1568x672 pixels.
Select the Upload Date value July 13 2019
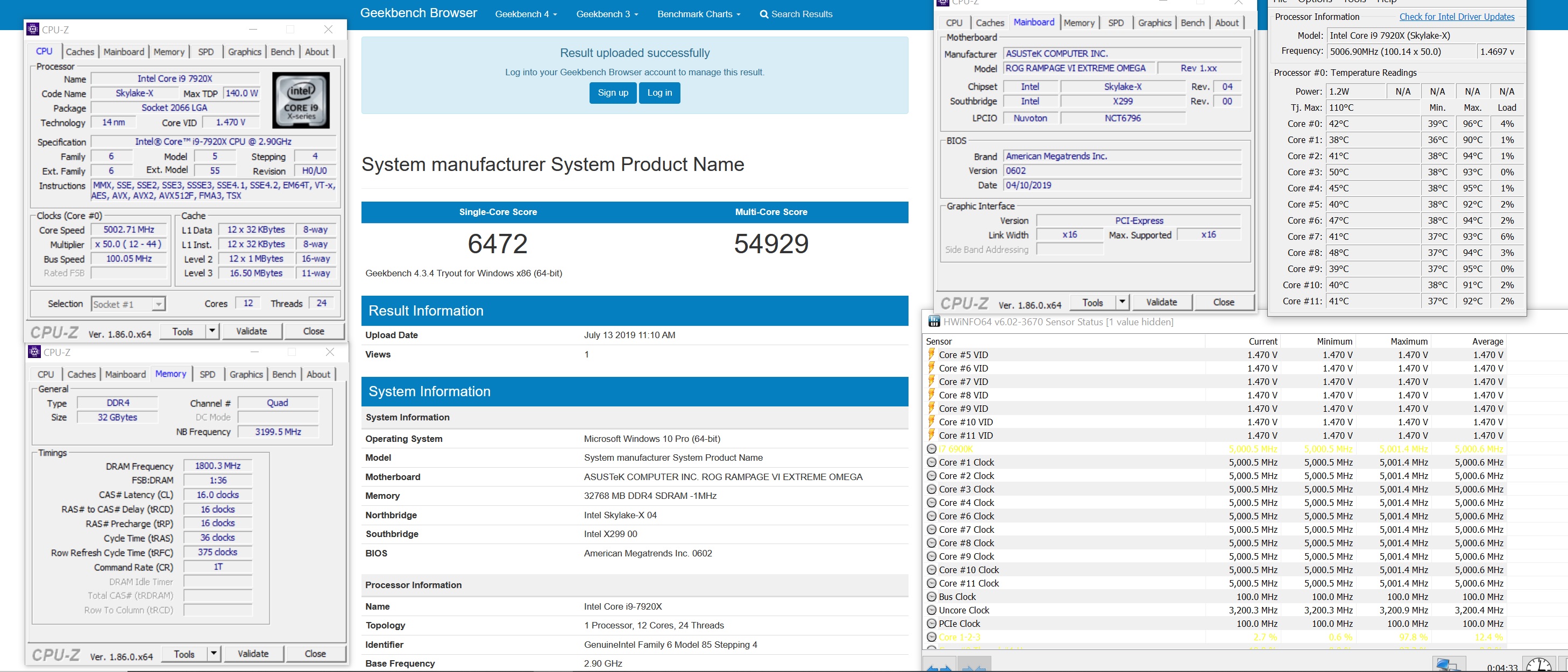(x=629, y=335)
